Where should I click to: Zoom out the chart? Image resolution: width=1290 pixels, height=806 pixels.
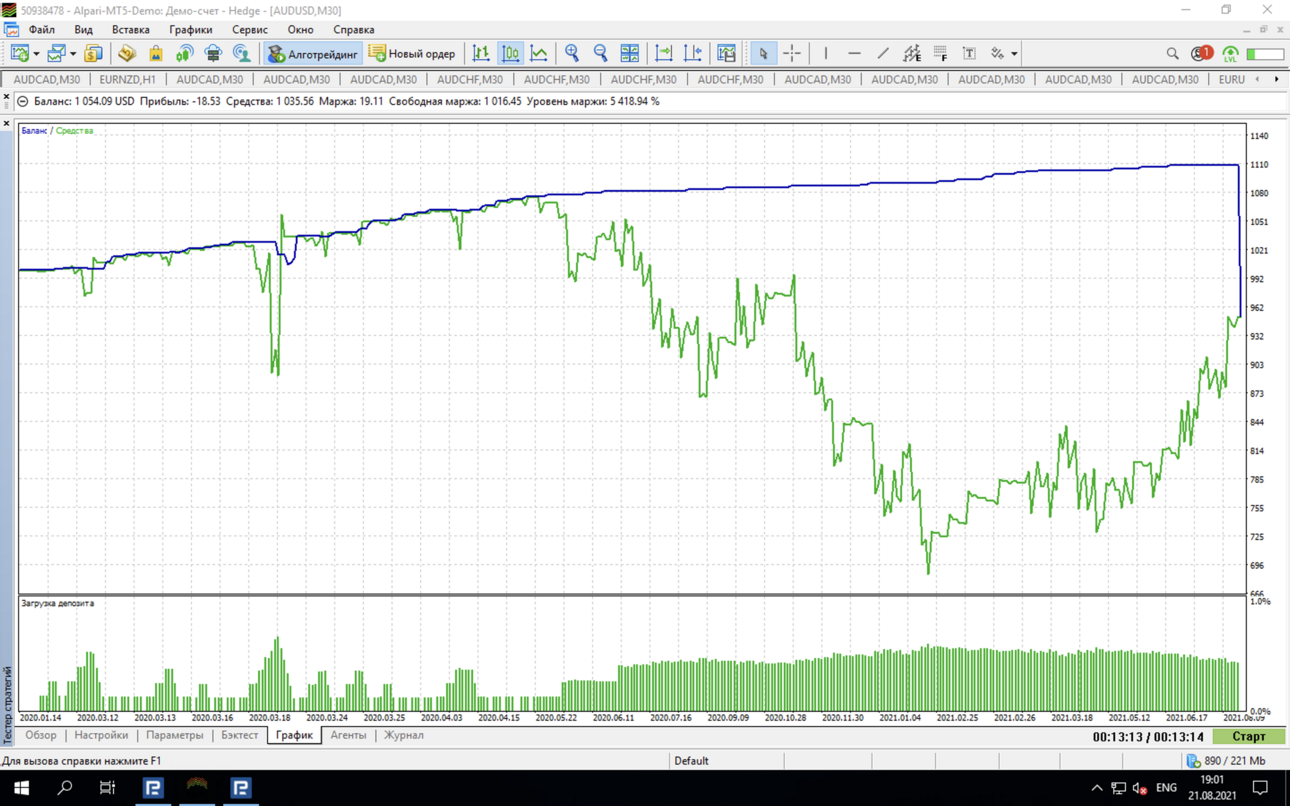[601, 53]
